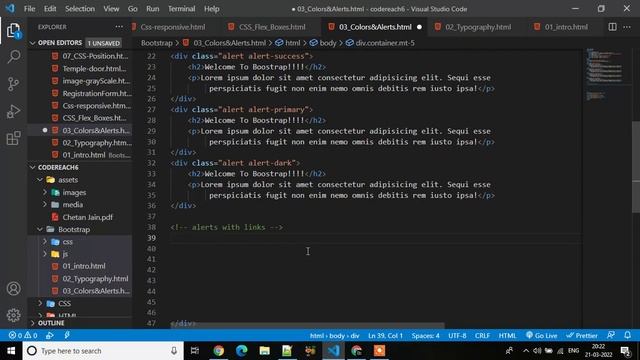Open the Selection menu
The image size is (640, 360).
pyautogui.click(x=80, y=9)
